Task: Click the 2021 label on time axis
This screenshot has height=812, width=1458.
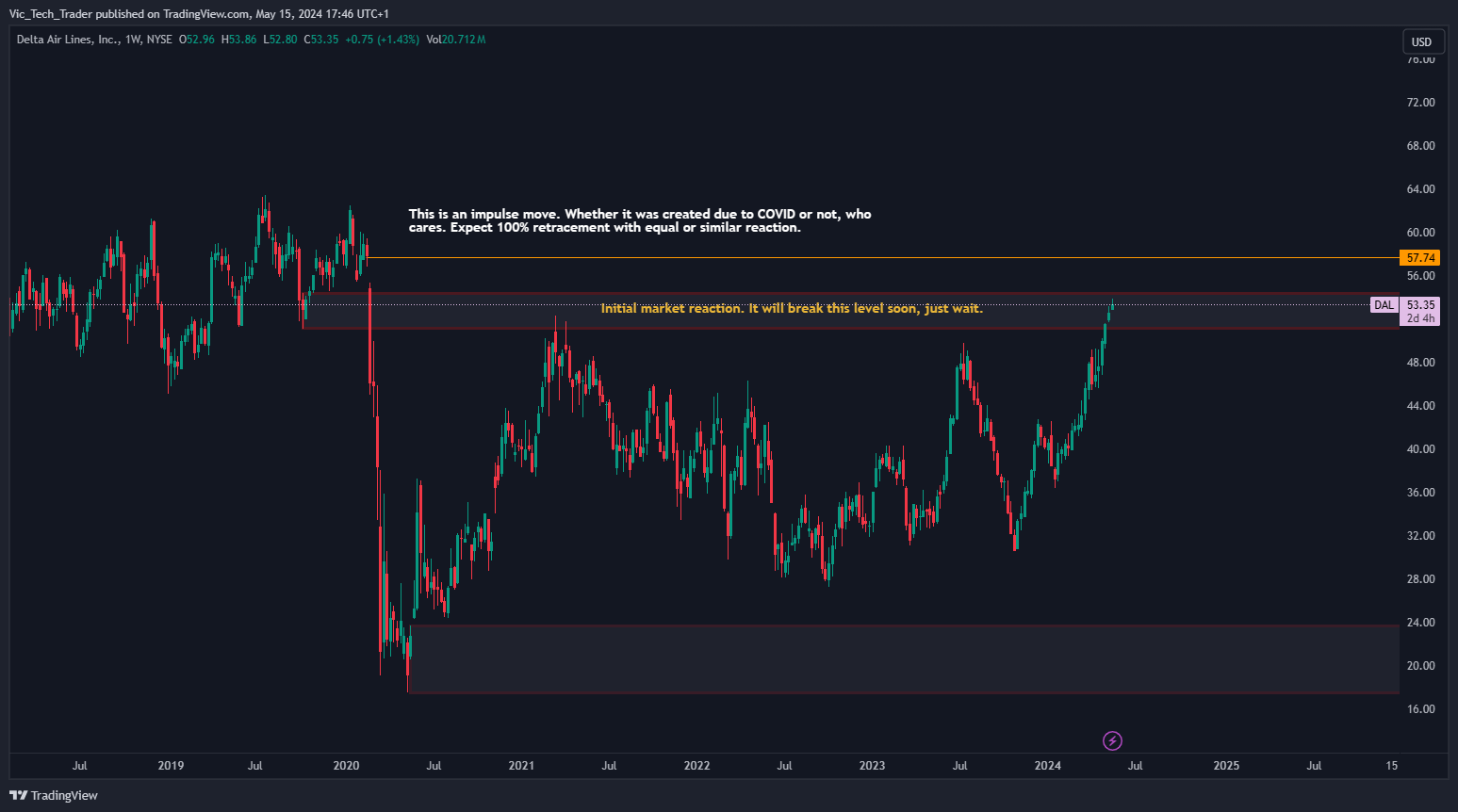Action: point(521,766)
